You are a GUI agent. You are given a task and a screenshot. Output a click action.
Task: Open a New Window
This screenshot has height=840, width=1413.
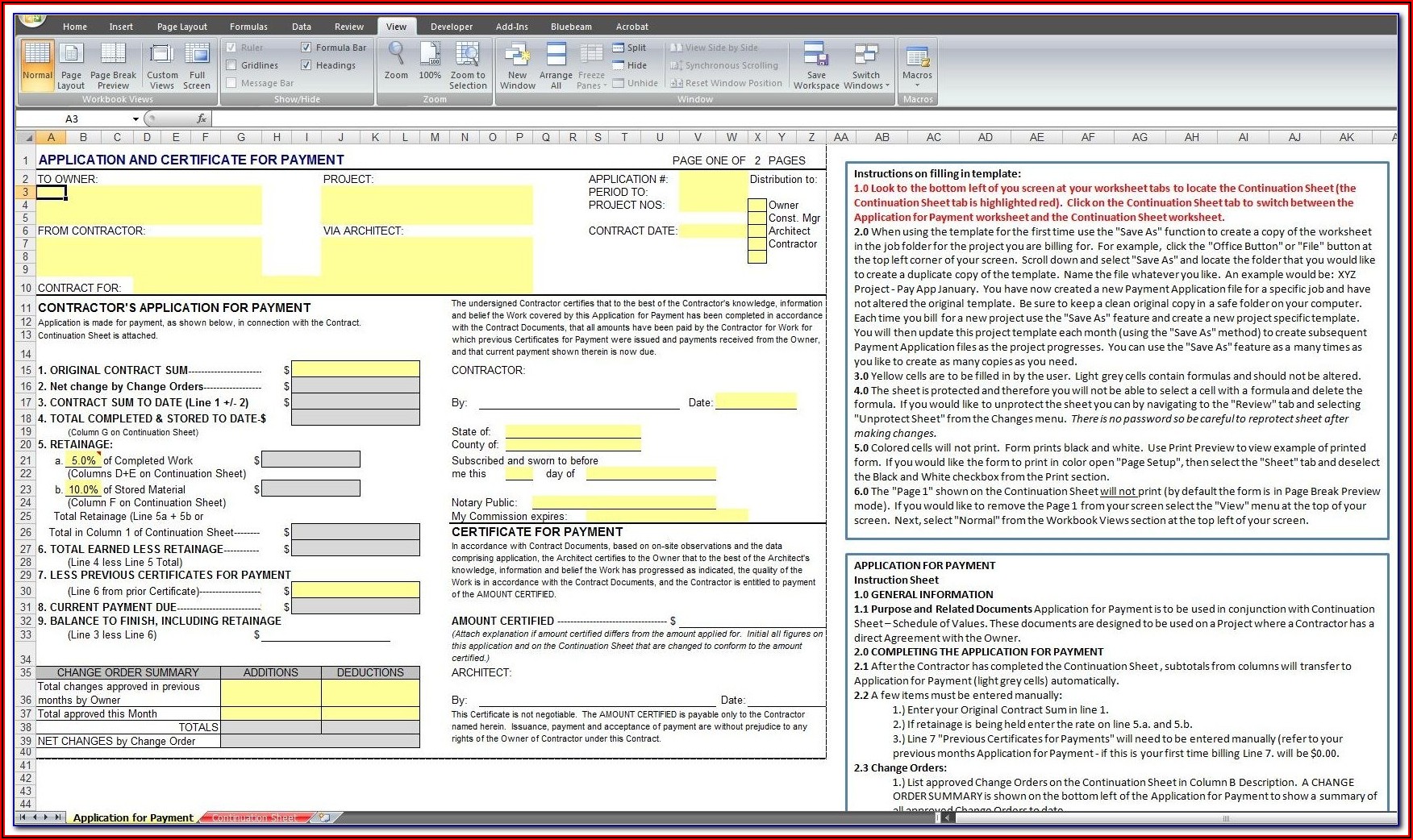[x=517, y=64]
